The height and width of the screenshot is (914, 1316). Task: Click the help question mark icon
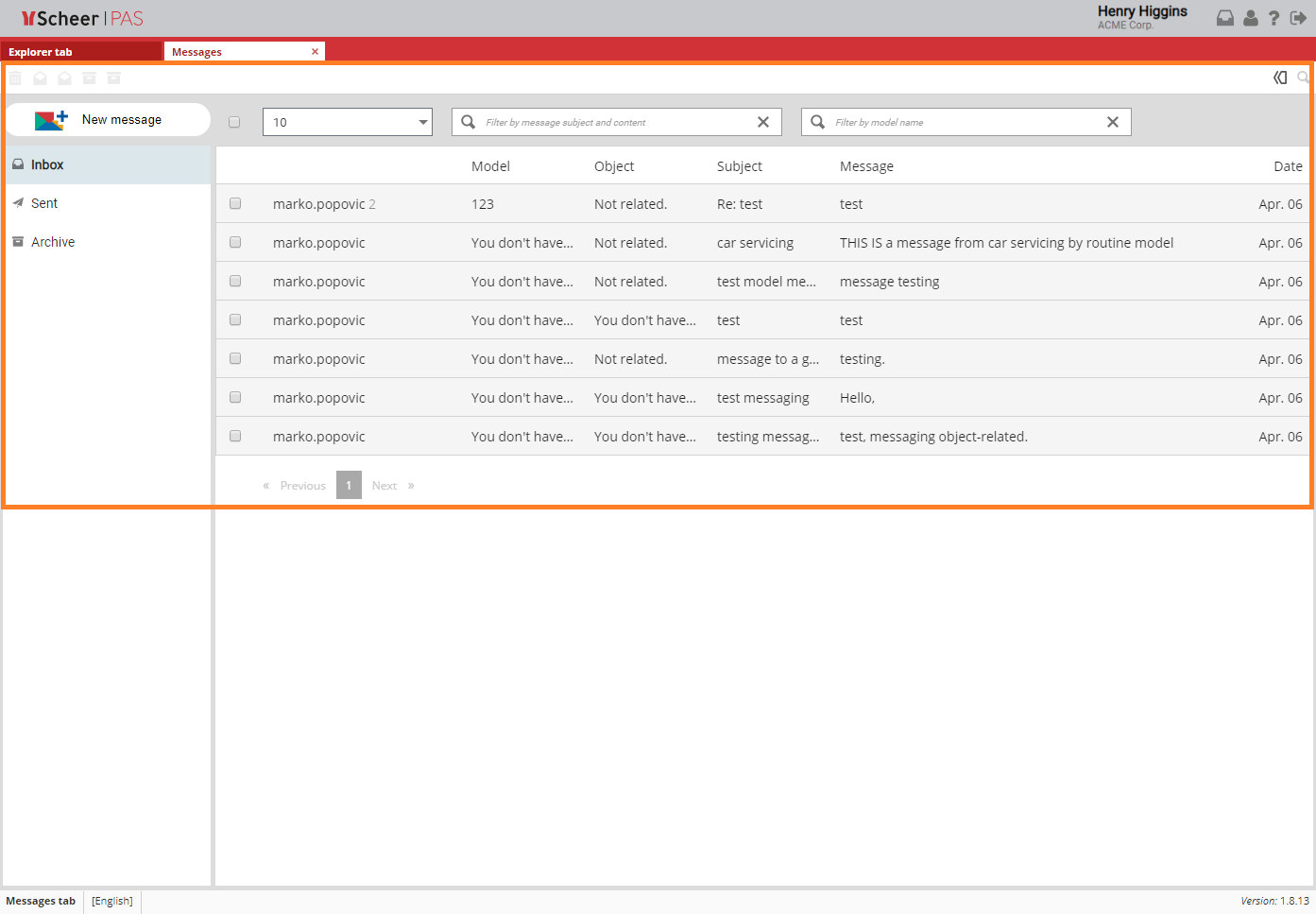(x=1273, y=17)
